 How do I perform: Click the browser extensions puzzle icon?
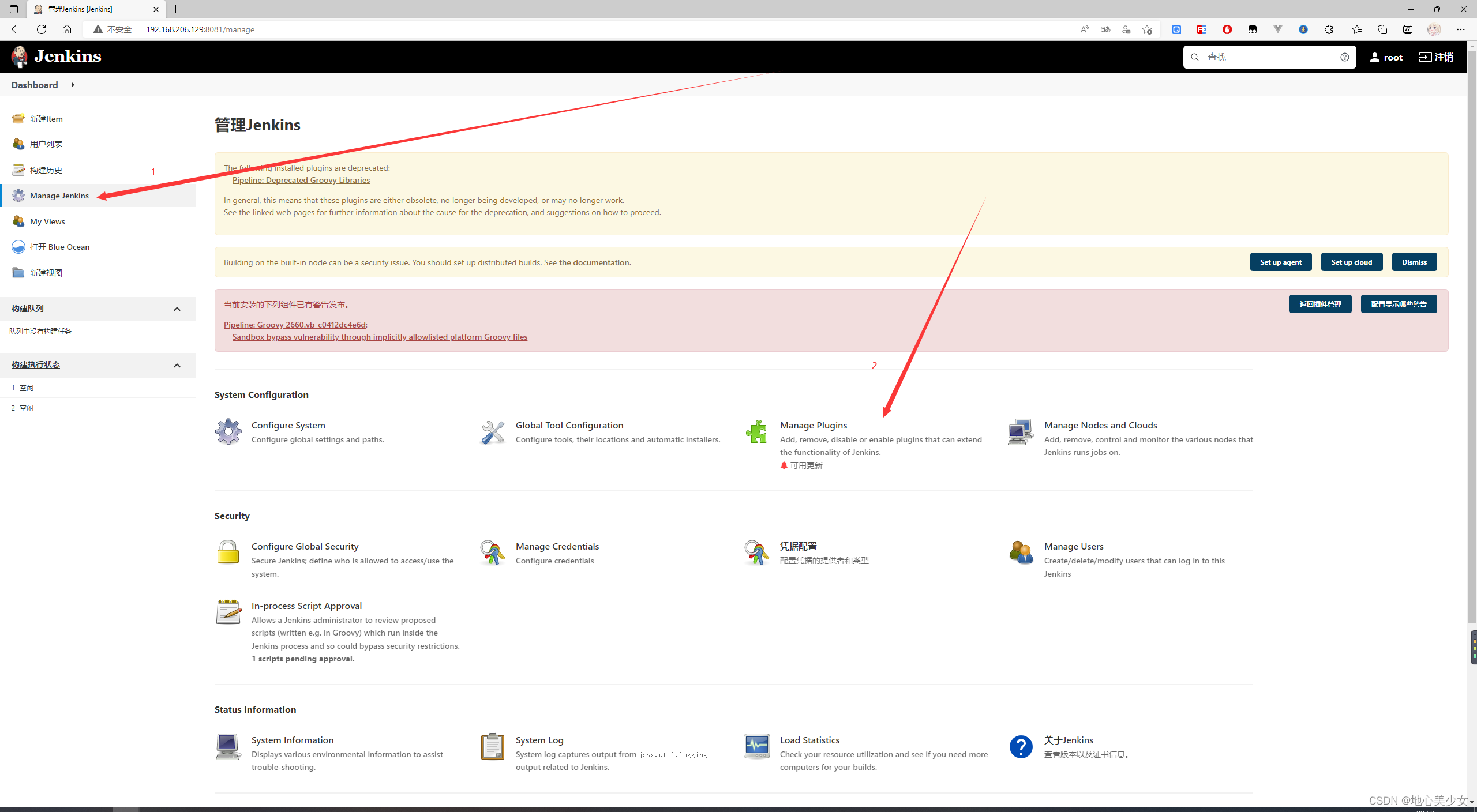click(1329, 29)
